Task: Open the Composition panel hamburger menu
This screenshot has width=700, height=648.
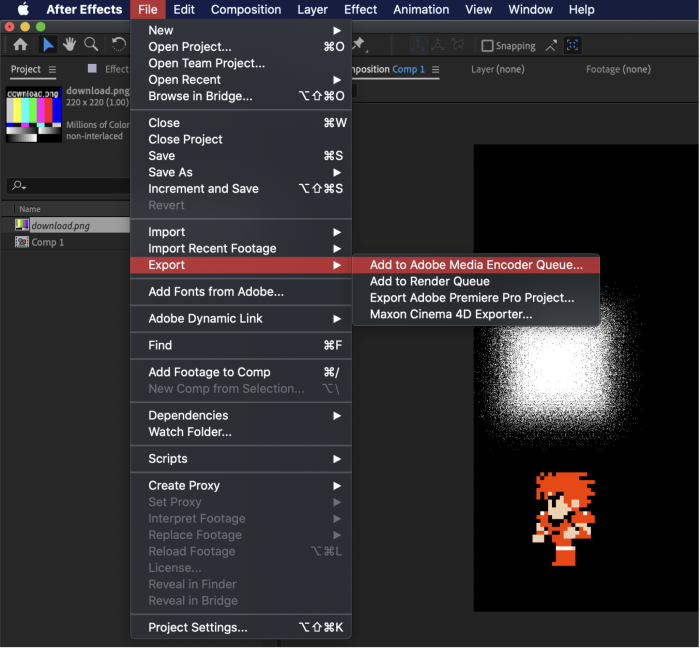Action: click(x=436, y=70)
